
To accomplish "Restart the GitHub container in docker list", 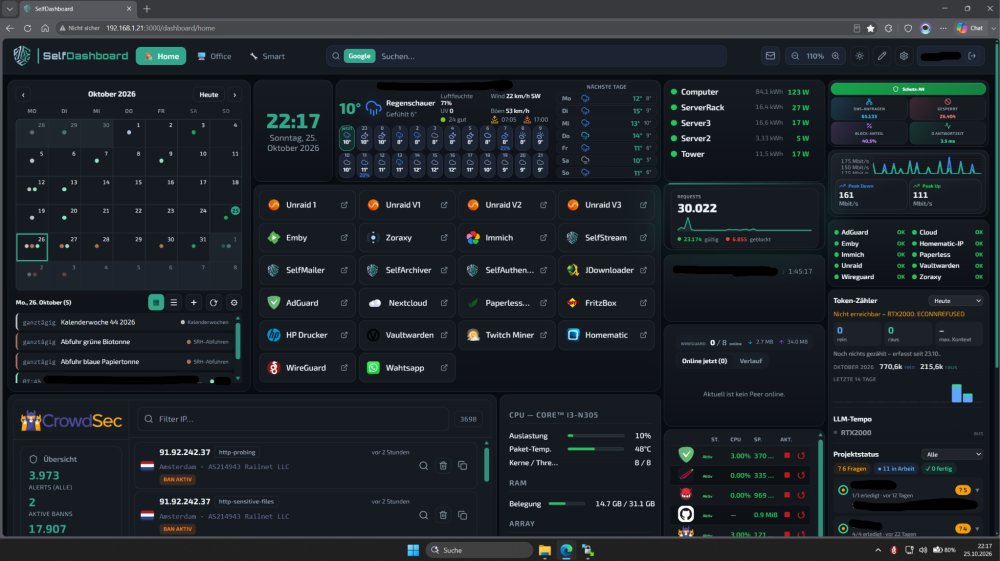I will 802,514.
